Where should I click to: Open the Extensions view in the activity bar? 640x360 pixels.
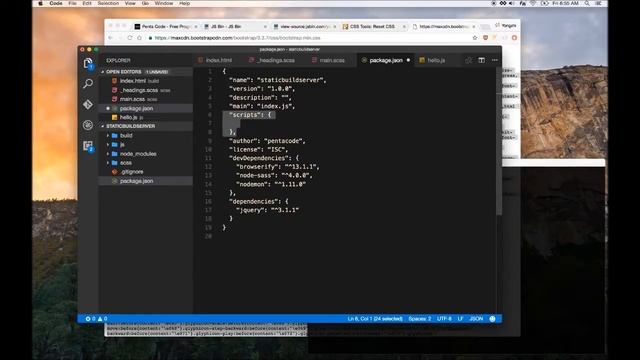(x=88, y=146)
